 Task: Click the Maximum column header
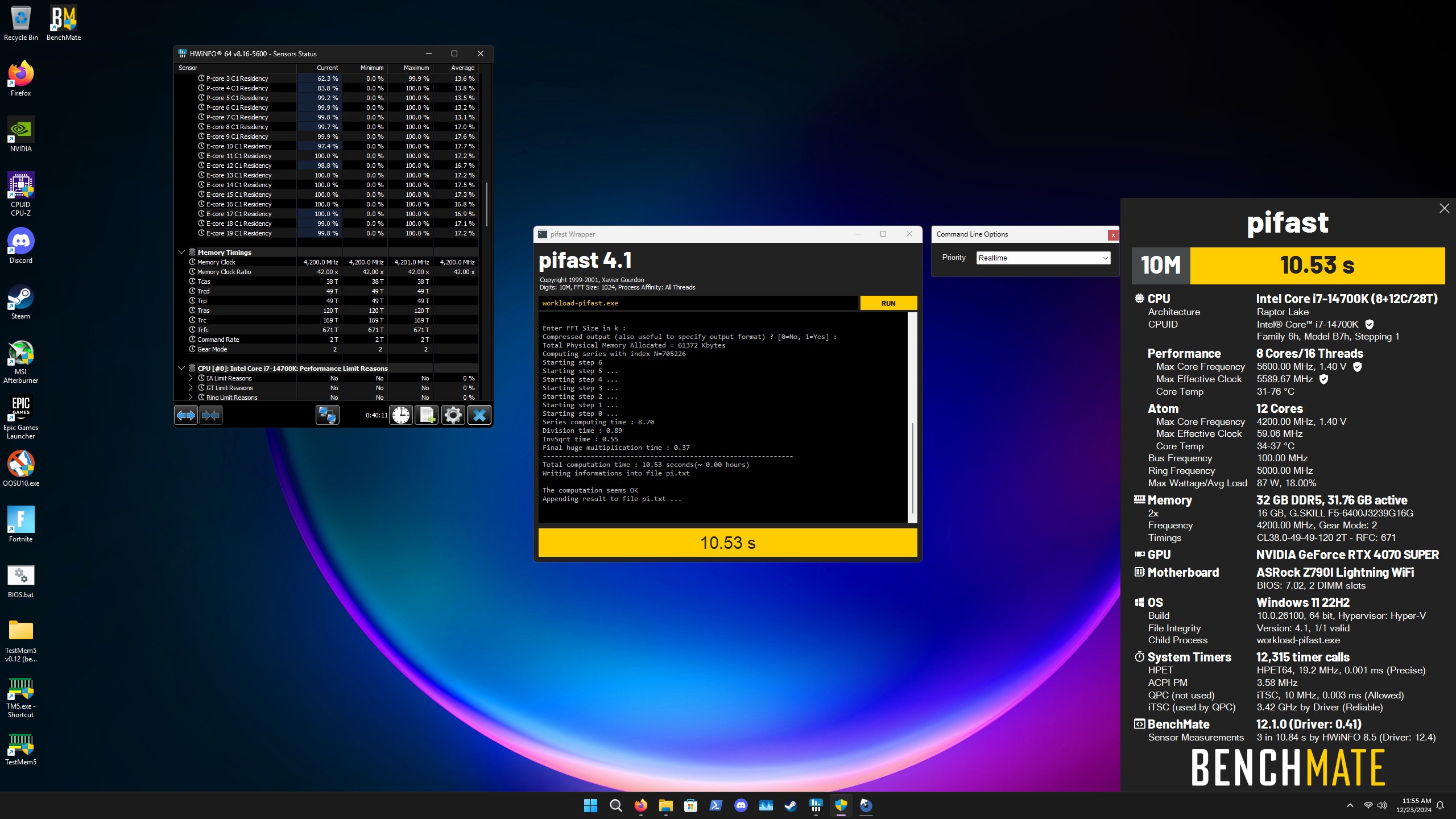[x=410, y=68]
